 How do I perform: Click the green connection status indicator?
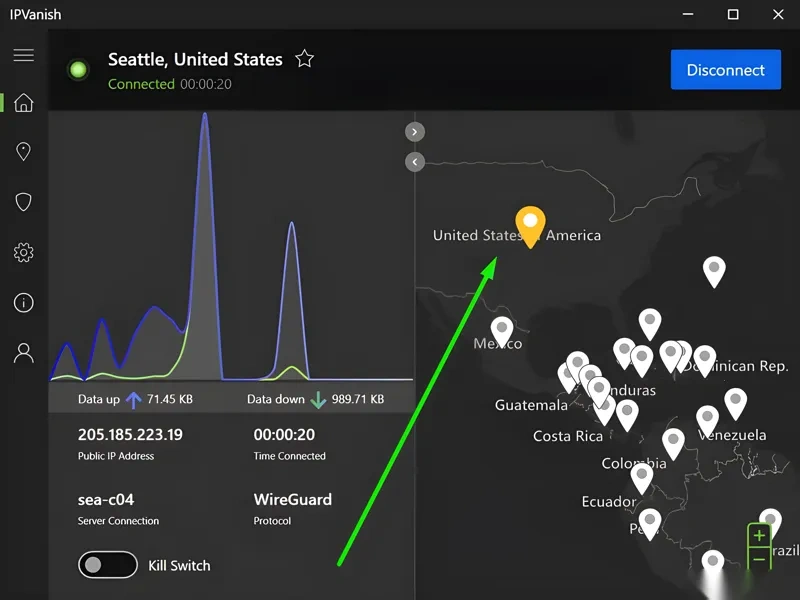(x=78, y=69)
